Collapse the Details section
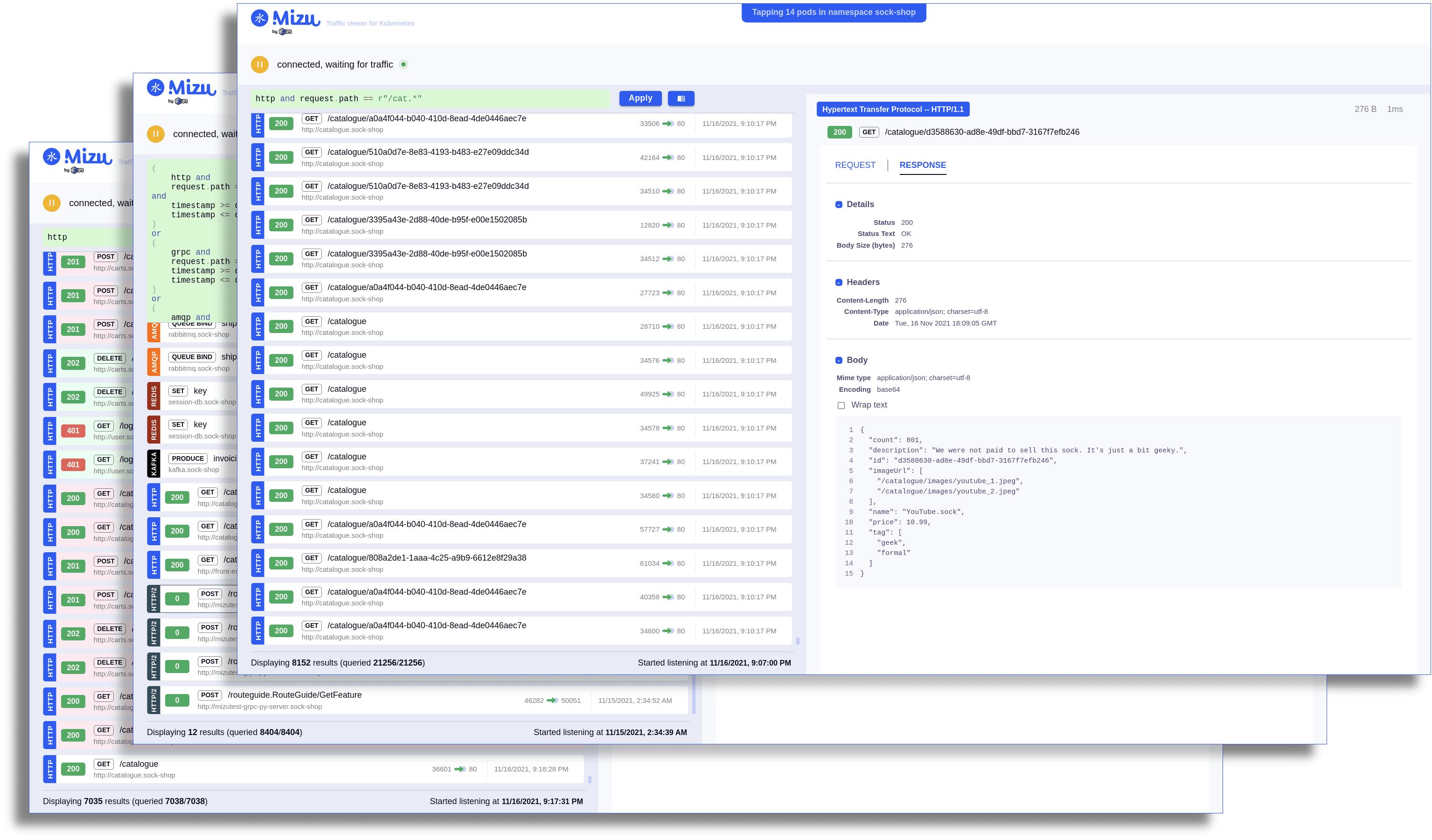Screen dimensions: 1432x840 [x=839, y=205]
